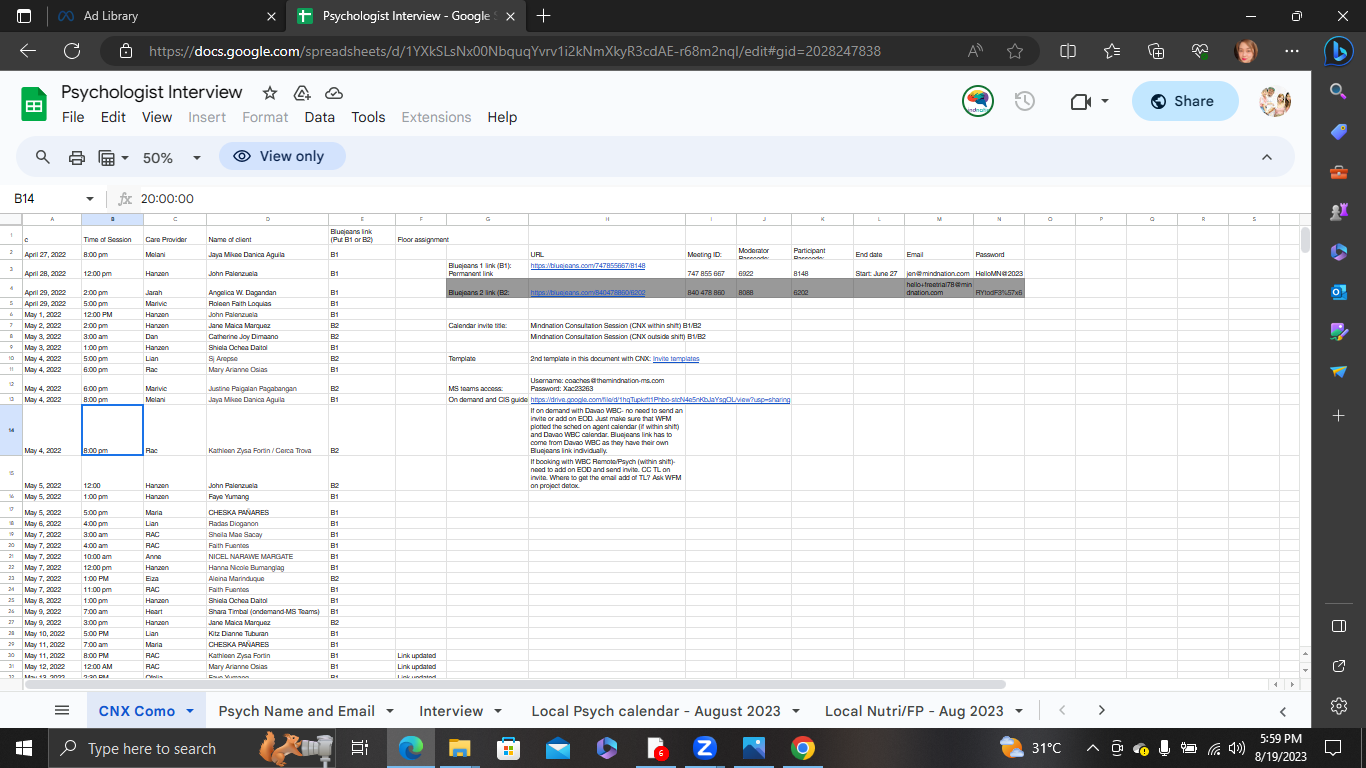Screen dimensions: 1366x768
Task: Open File Explorer from the taskbar
Action: (x=459, y=747)
